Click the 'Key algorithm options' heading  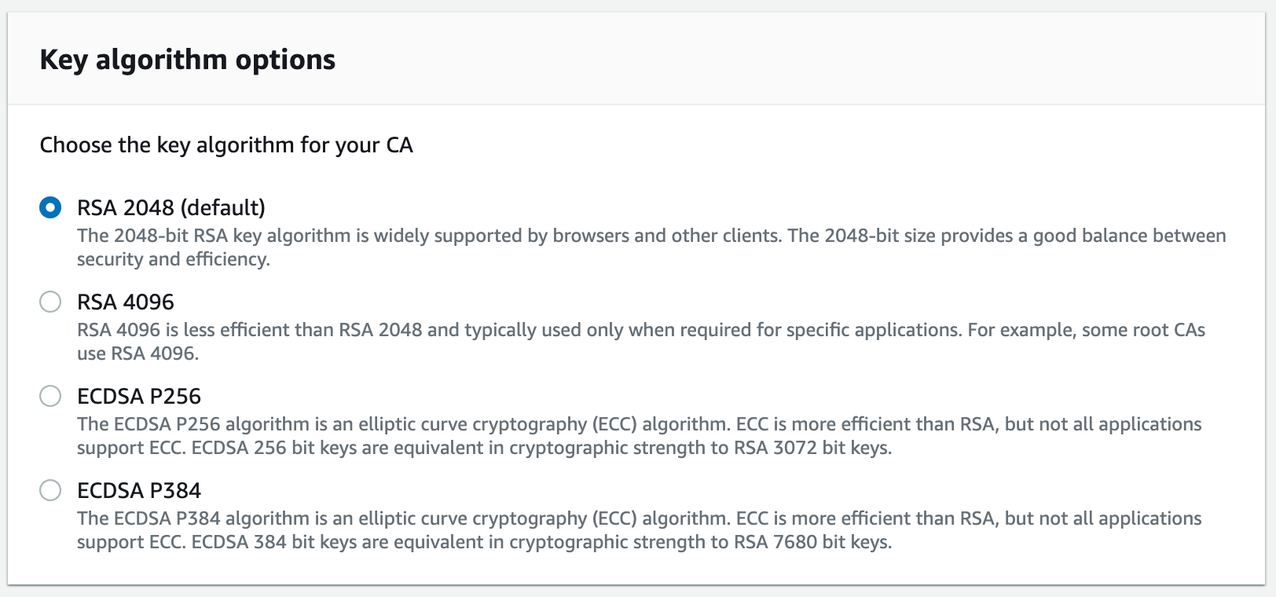188,60
